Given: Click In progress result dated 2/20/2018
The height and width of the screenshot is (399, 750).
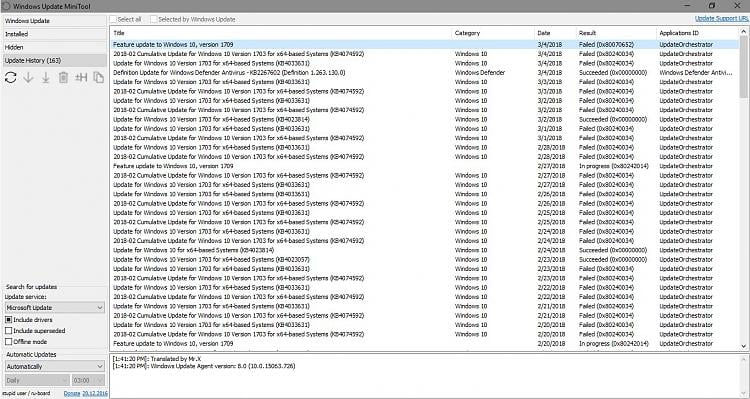Looking at the screenshot, I should [614, 344].
